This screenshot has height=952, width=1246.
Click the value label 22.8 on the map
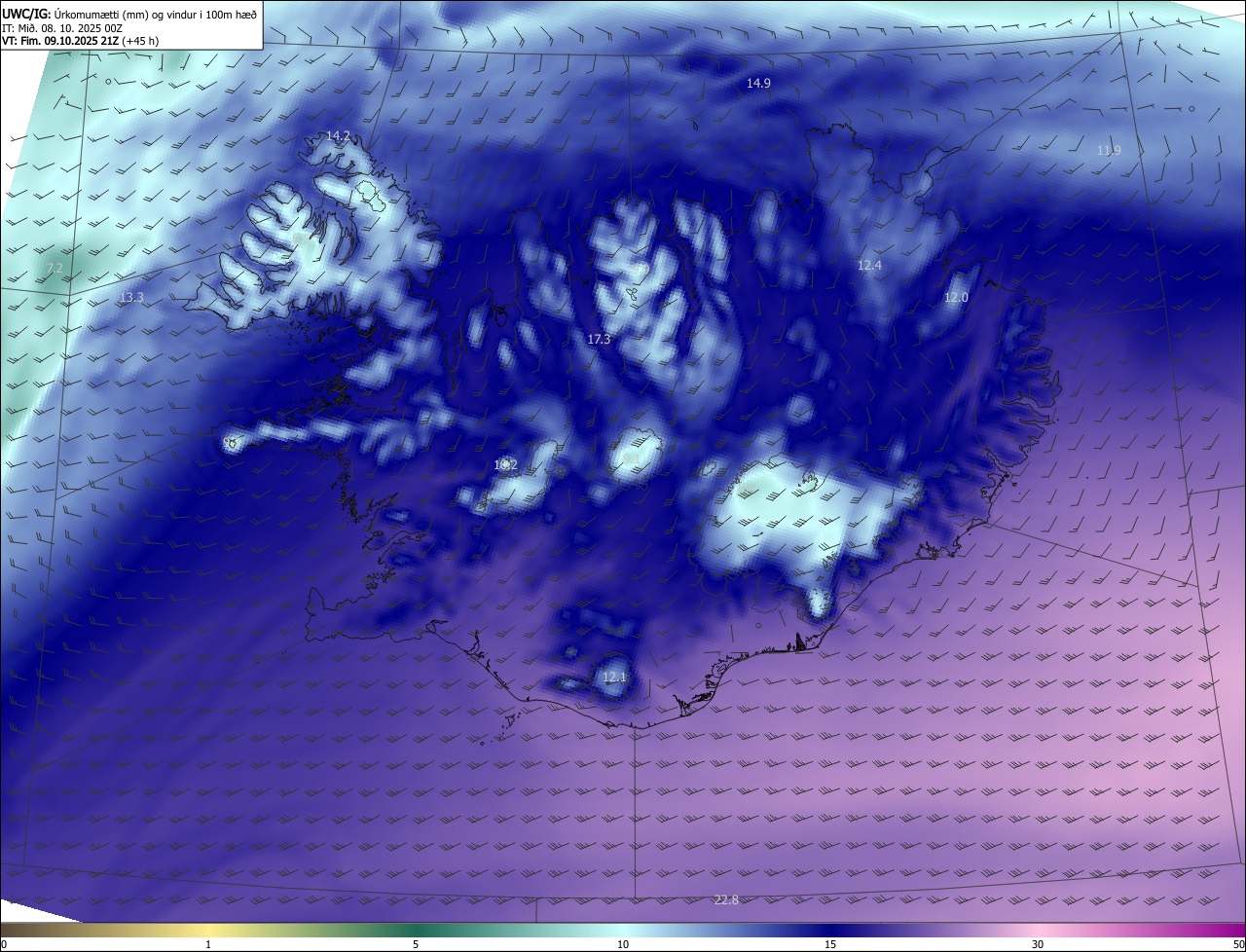(x=726, y=900)
